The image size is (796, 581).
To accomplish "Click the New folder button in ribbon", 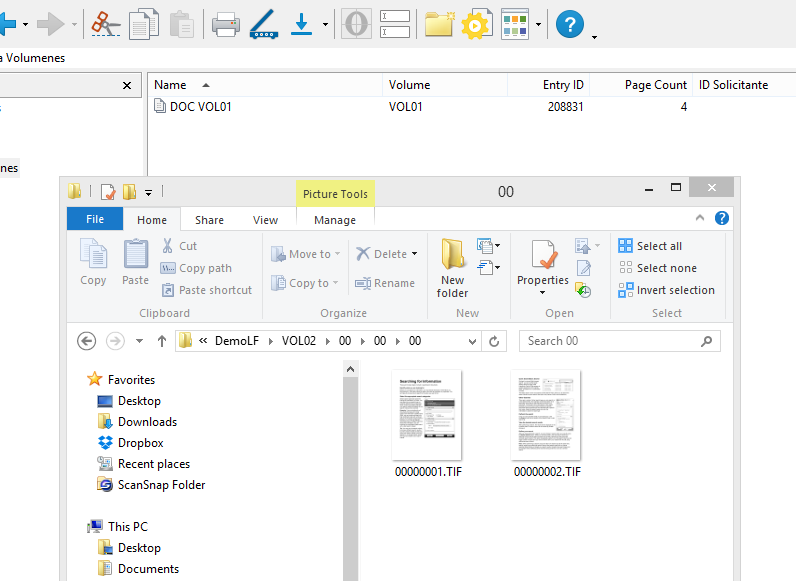I will 452,268.
